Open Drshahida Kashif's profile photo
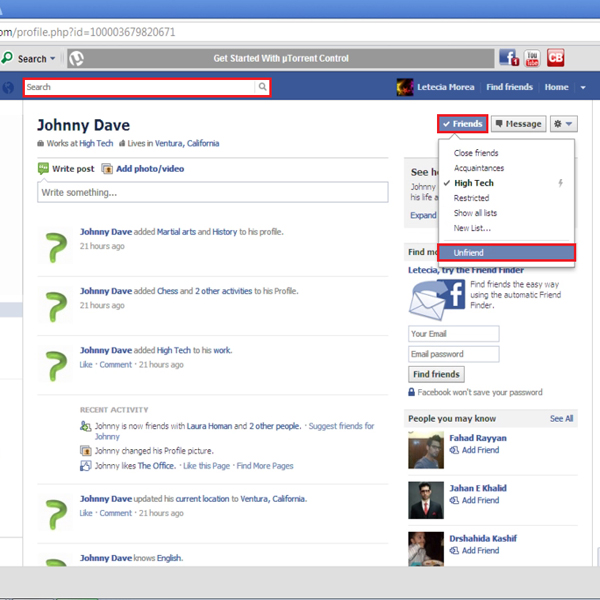 [426, 549]
